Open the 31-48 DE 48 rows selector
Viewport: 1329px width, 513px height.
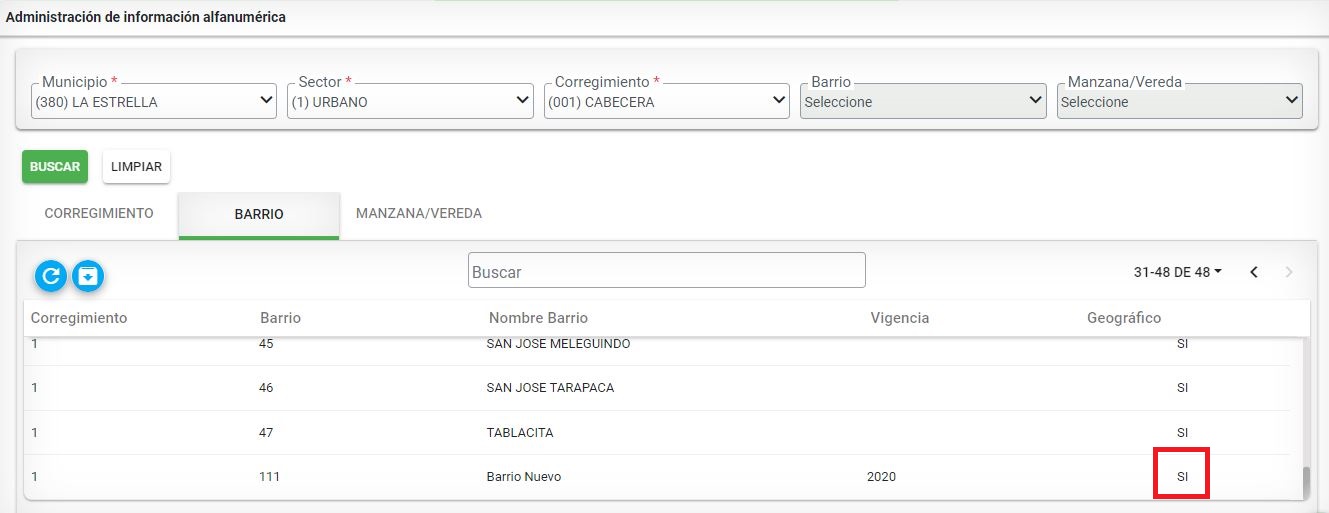pos(1178,272)
